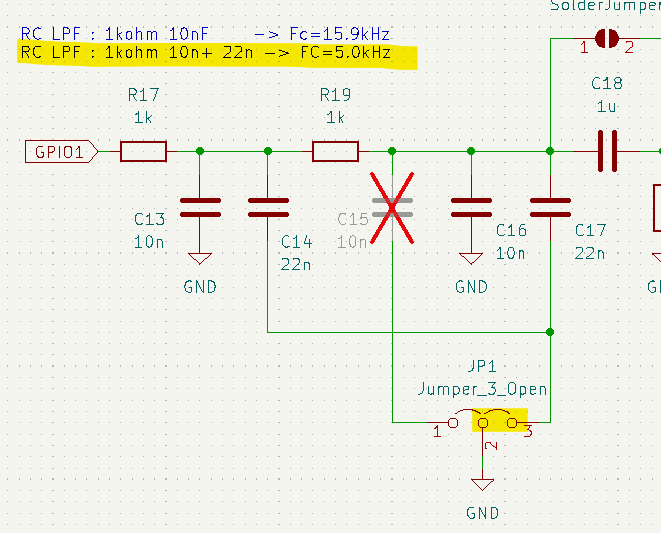Select the 1k value under R17
The height and width of the screenshot is (533, 661).
(143, 117)
